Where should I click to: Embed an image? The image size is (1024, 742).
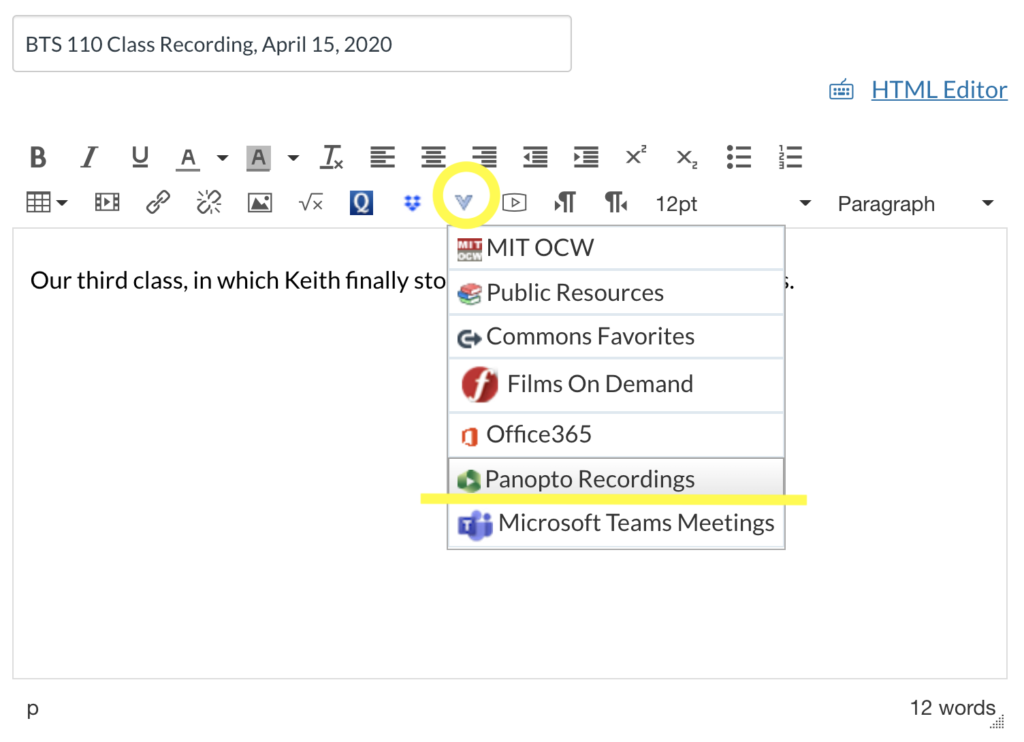click(260, 202)
